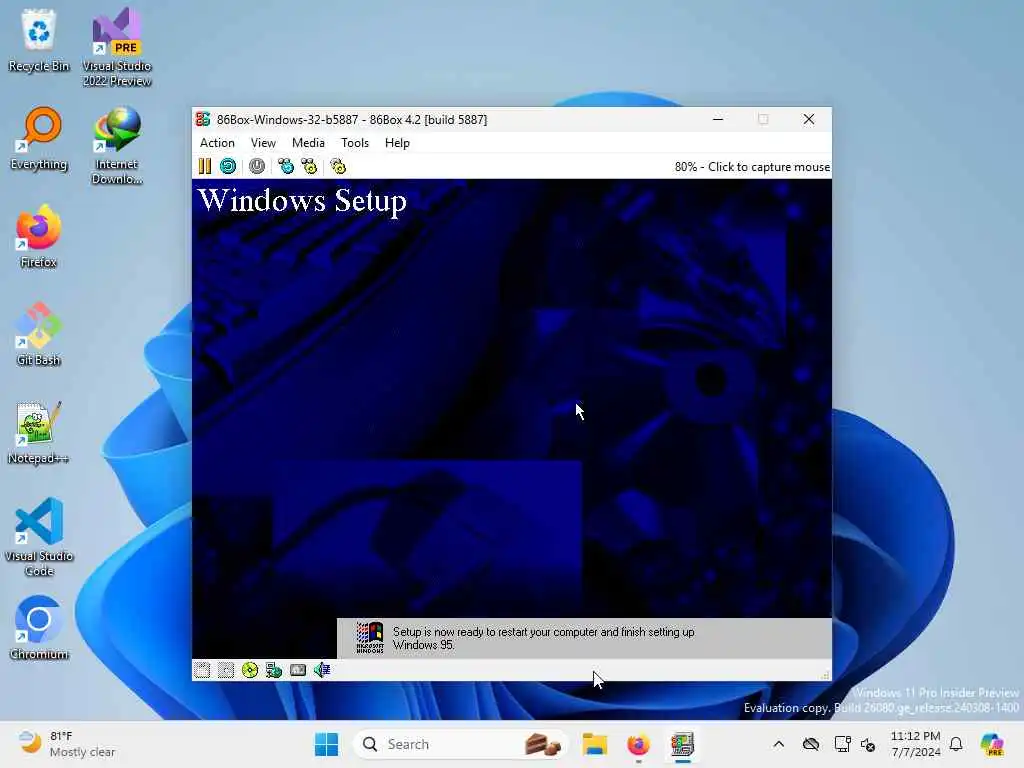The image size is (1024, 768).
Task: Click the crossed-out cloud tray icon
Action: coord(810,744)
